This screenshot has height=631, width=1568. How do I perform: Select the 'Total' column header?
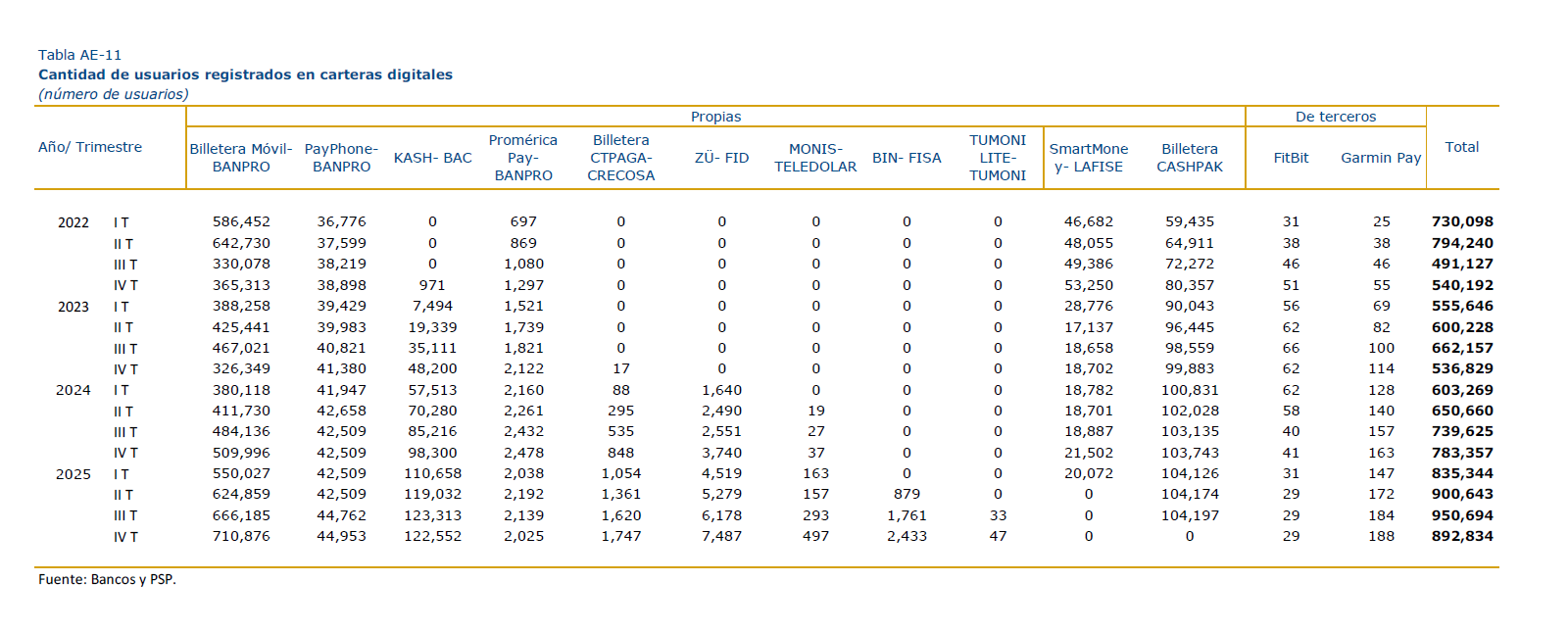pos(1461,147)
